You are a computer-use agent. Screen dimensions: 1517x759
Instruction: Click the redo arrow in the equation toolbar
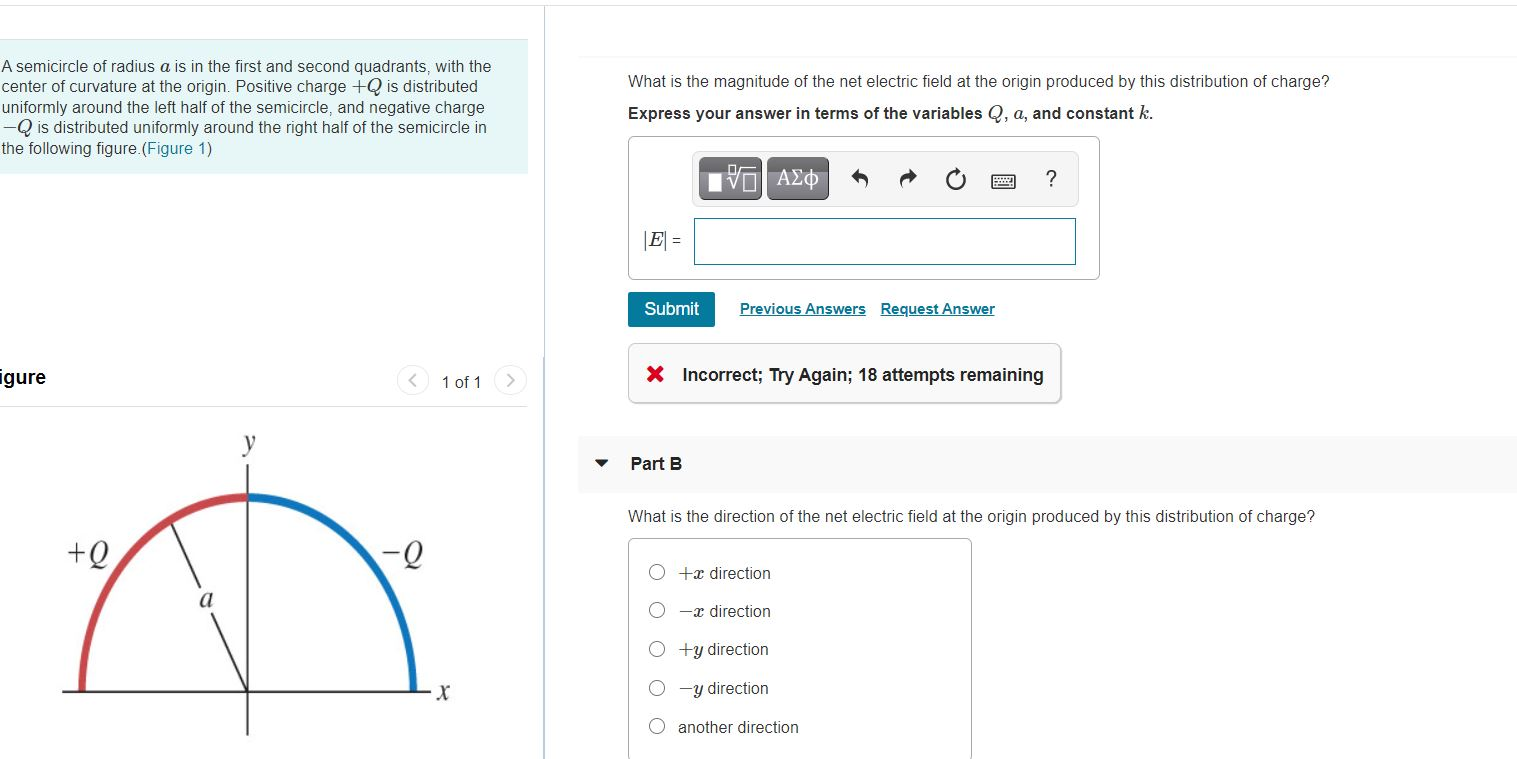906,178
